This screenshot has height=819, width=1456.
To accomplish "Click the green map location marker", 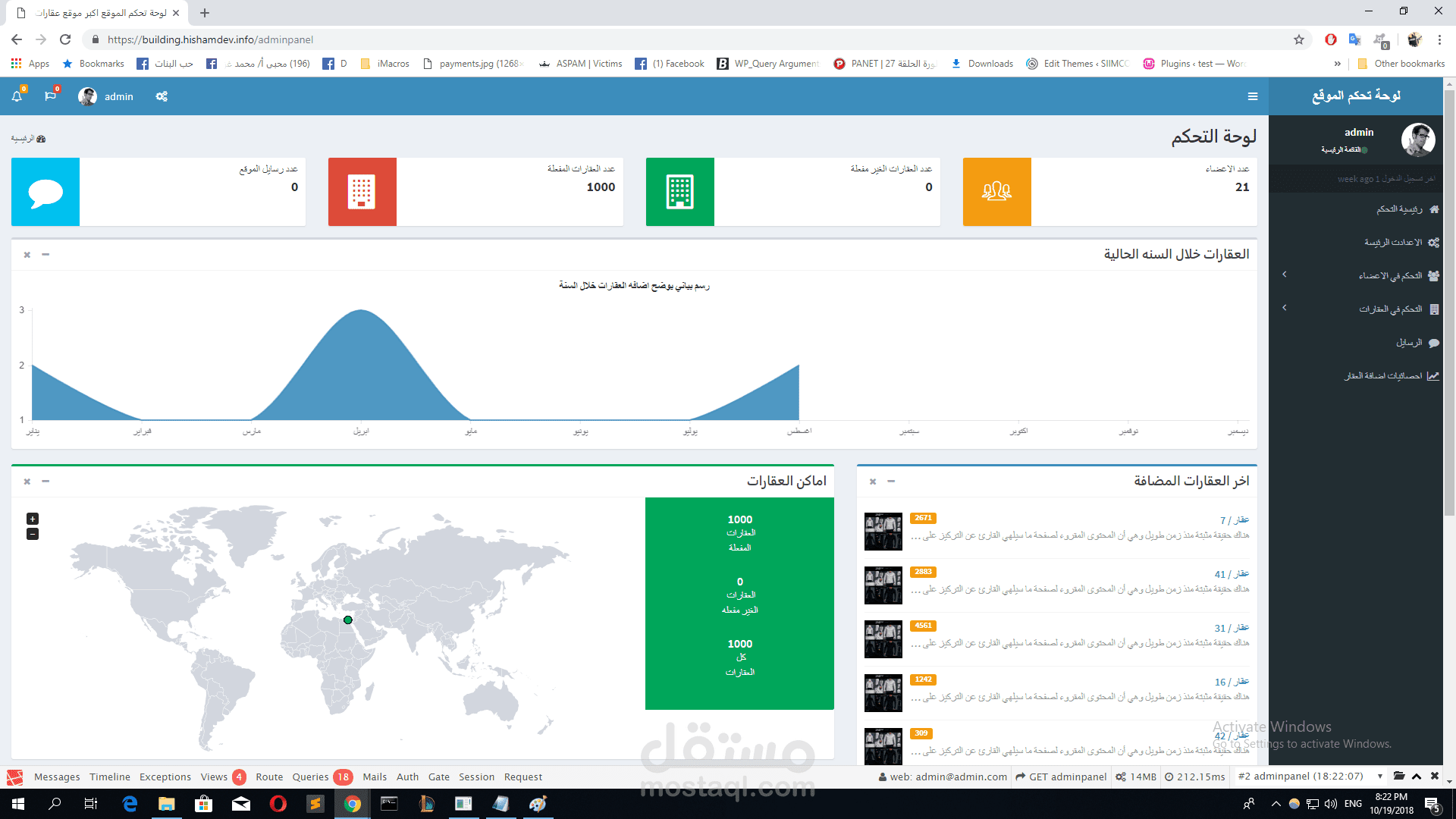I will point(348,620).
